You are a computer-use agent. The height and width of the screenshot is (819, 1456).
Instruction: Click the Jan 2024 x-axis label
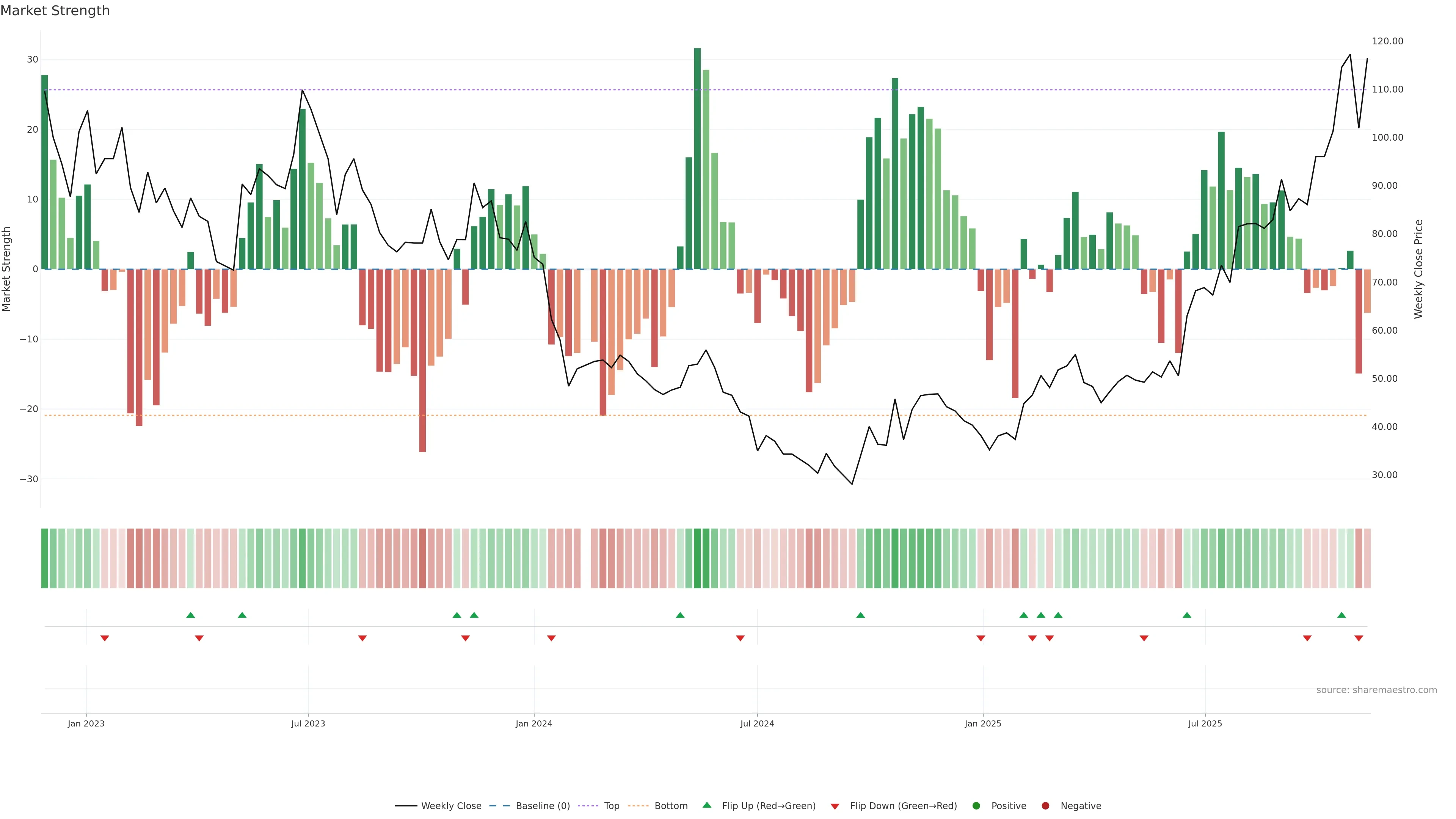click(x=533, y=723)
